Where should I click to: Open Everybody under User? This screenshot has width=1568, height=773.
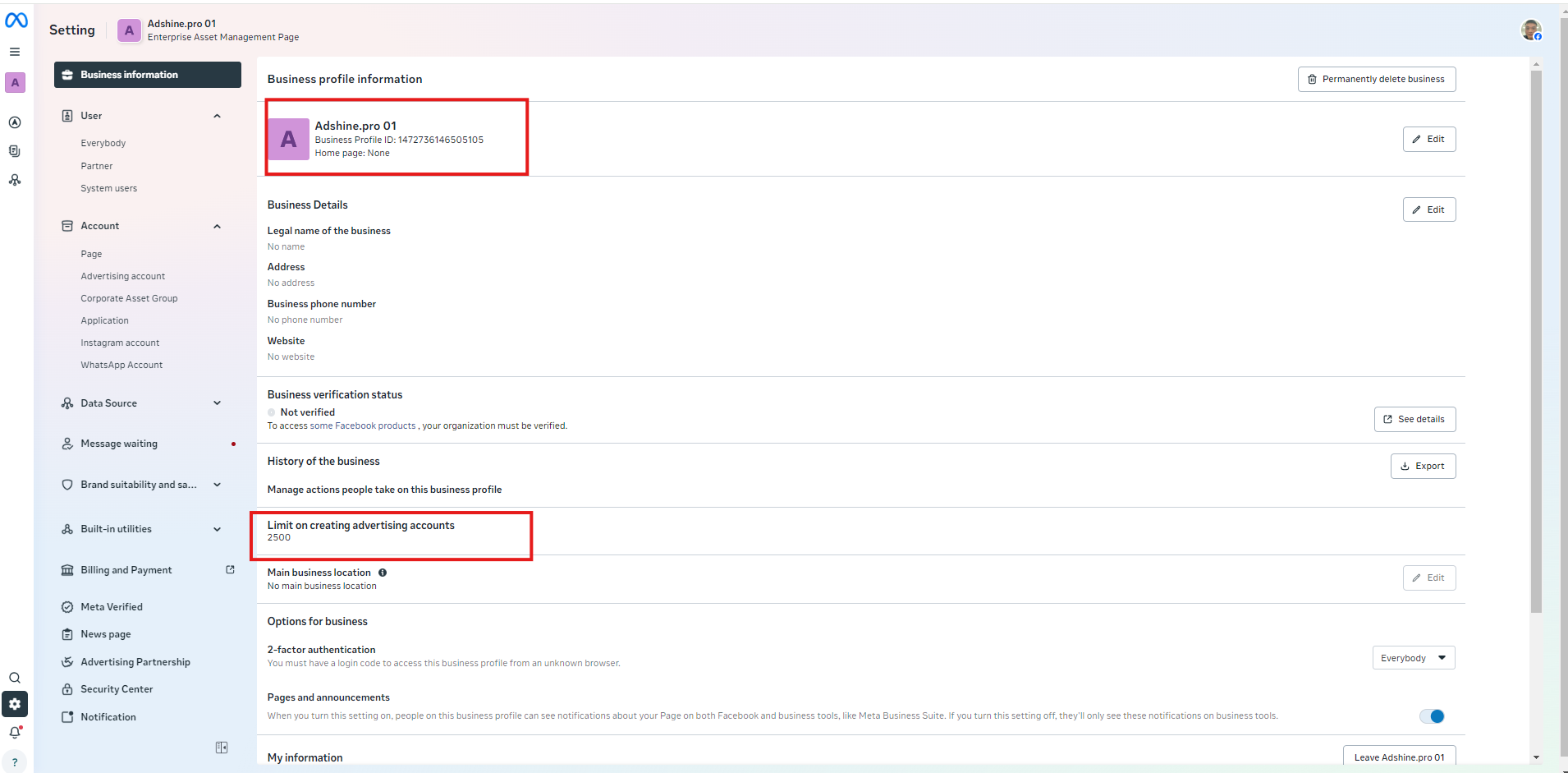[x=103, y=143]
